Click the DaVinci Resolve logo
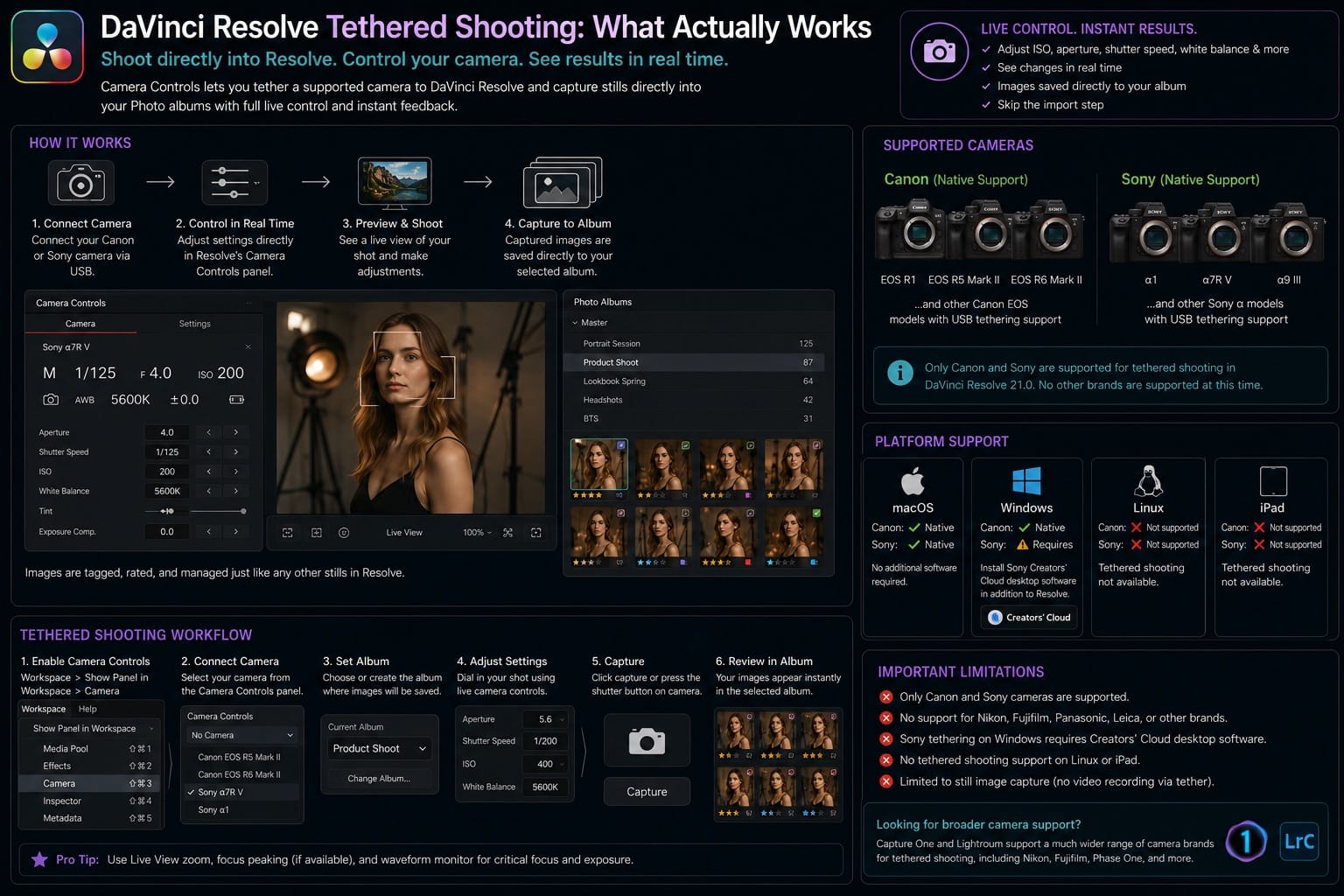 click(47, 46)
